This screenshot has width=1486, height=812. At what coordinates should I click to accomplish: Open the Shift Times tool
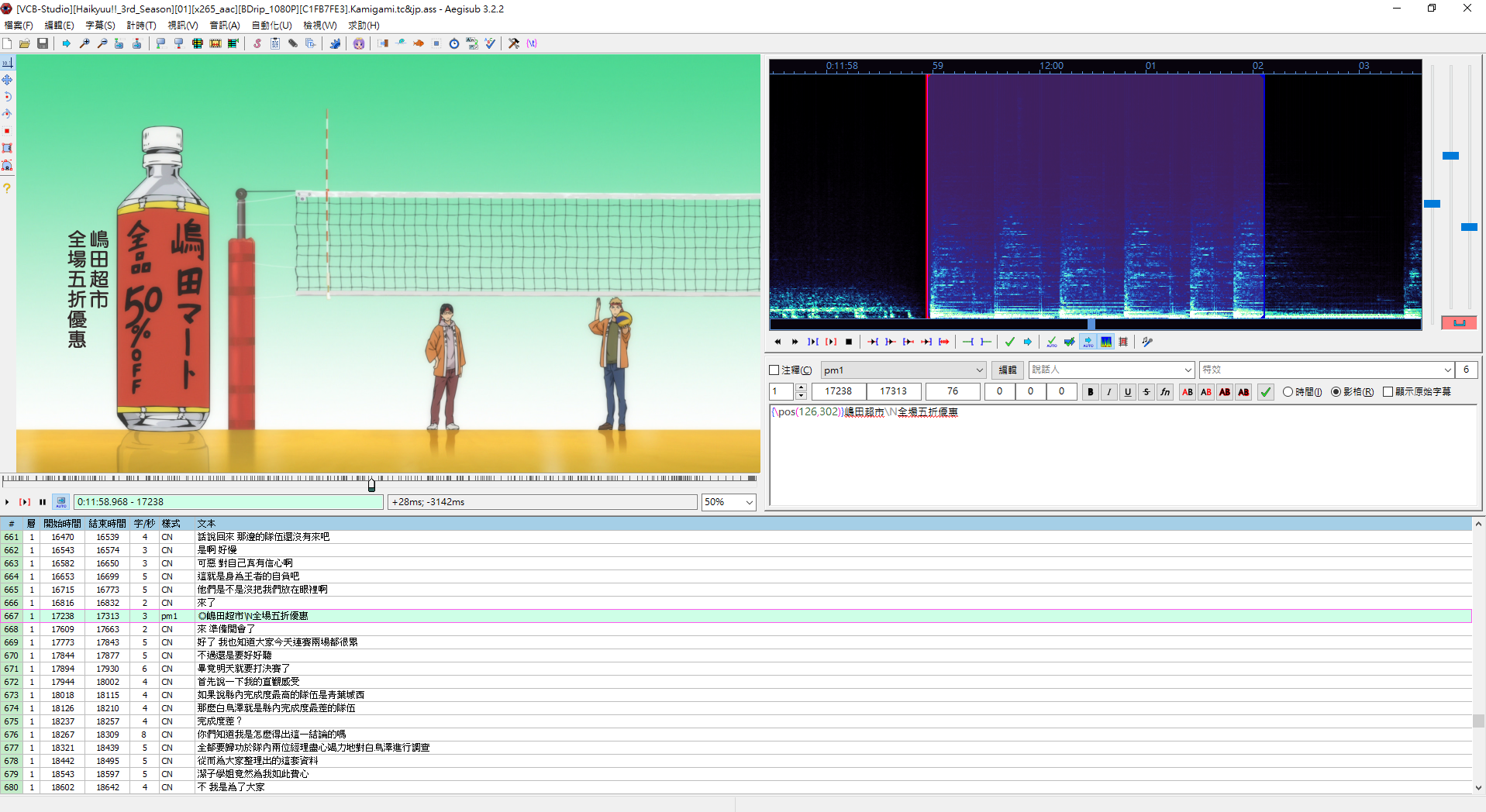[x=383, y=43]
